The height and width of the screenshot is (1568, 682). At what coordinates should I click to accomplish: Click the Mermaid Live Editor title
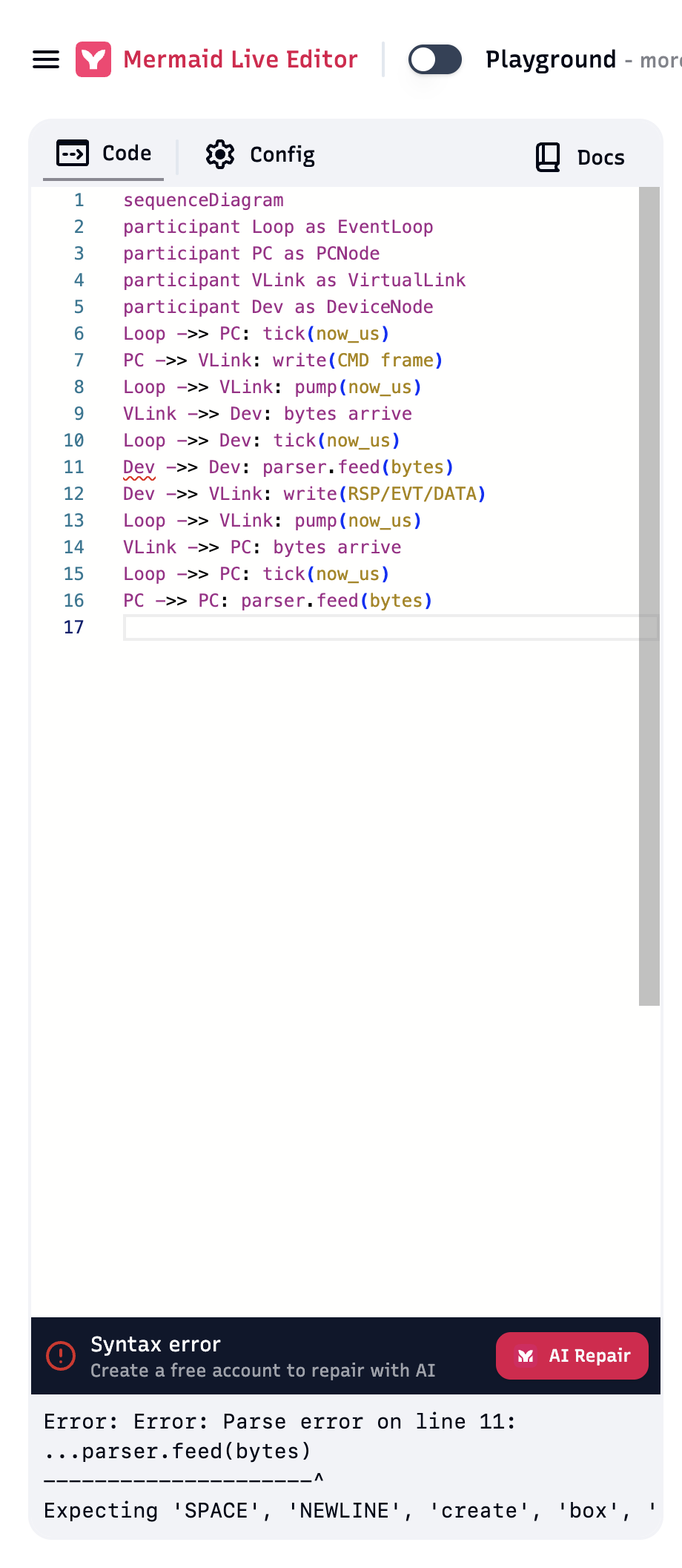(240, 59)
